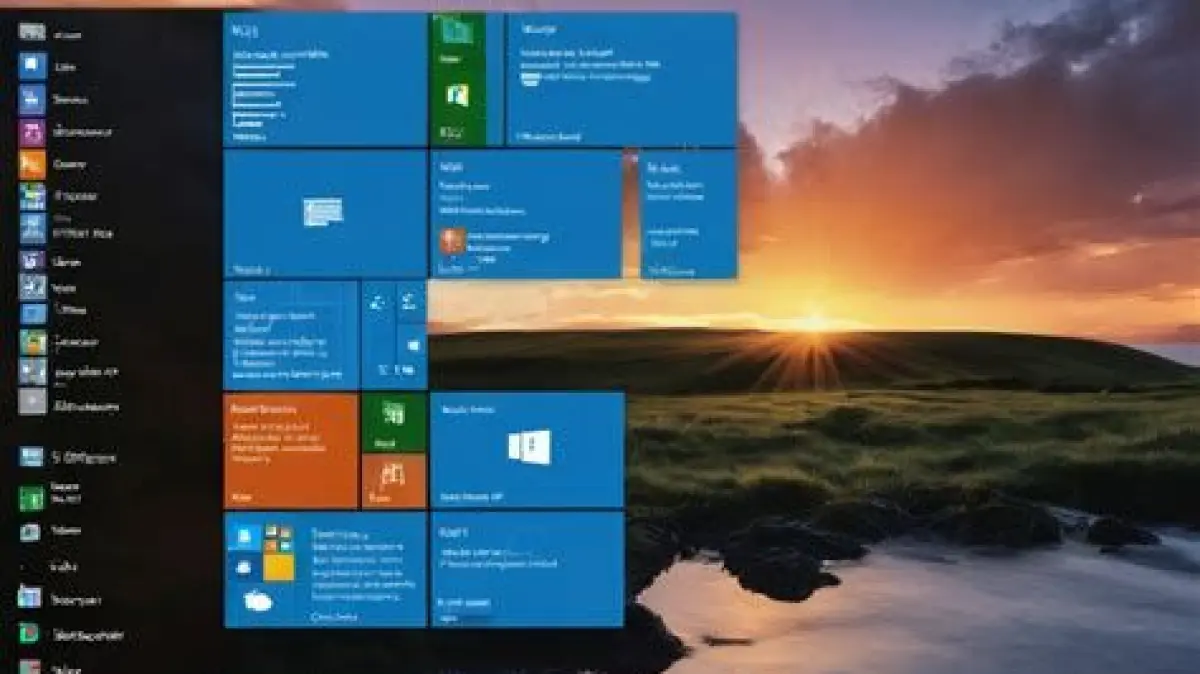Open the purple app icon in the app list
The width and height of the screenshot is (1200, 674).
32,132
